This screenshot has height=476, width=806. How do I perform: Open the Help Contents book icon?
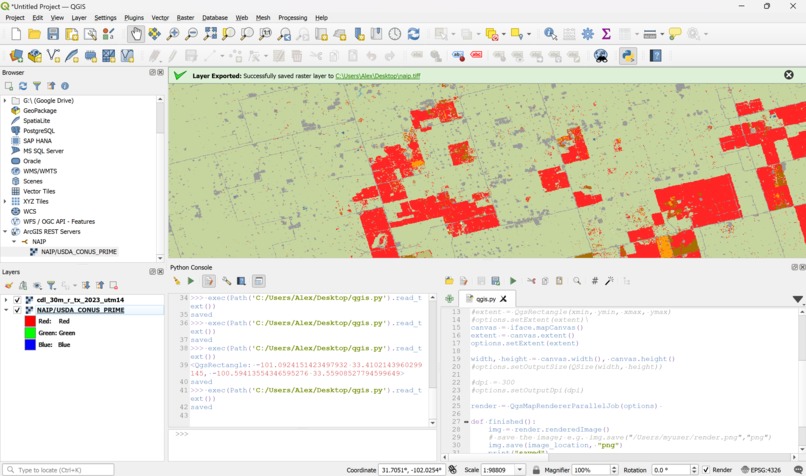point(655,56)
